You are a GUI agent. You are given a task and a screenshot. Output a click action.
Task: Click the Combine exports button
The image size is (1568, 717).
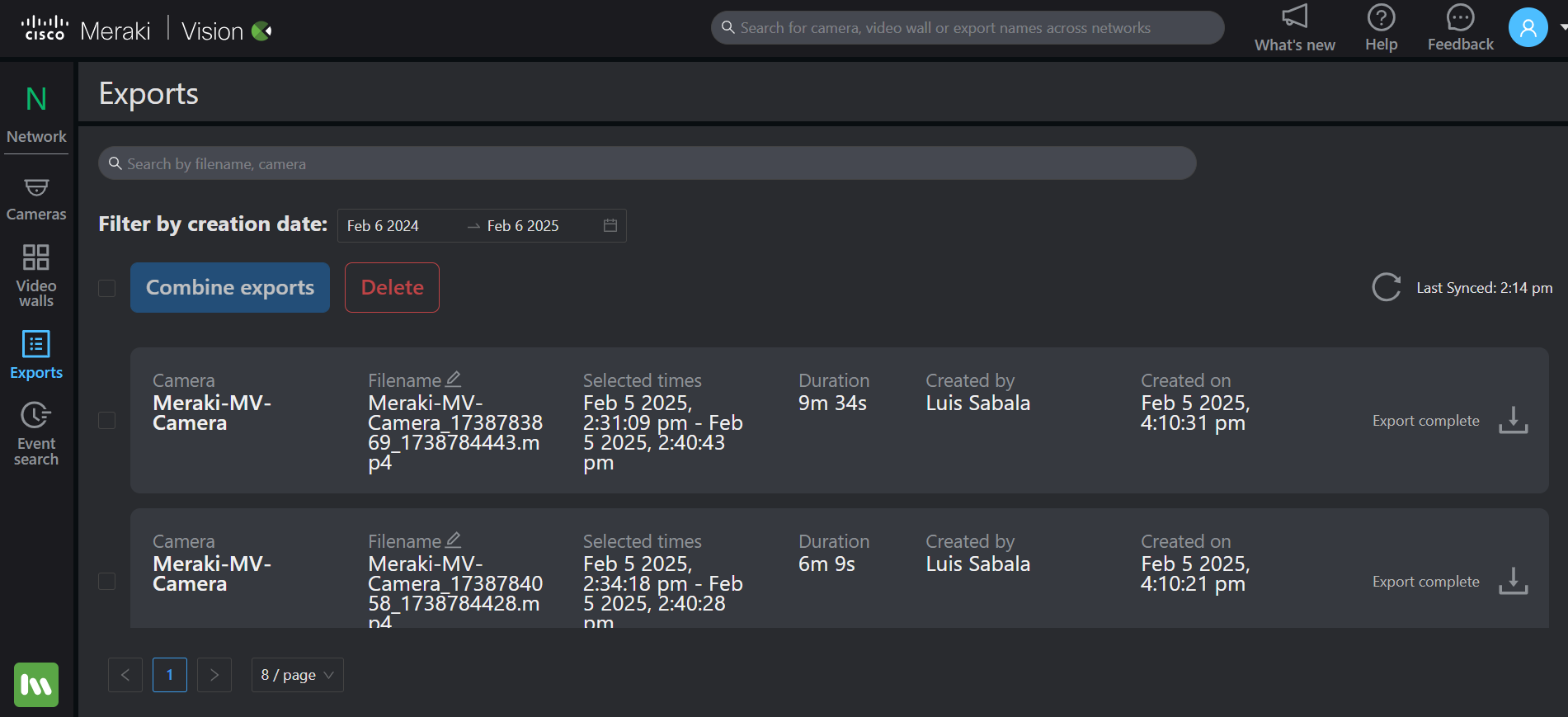[x=230, y=287]
